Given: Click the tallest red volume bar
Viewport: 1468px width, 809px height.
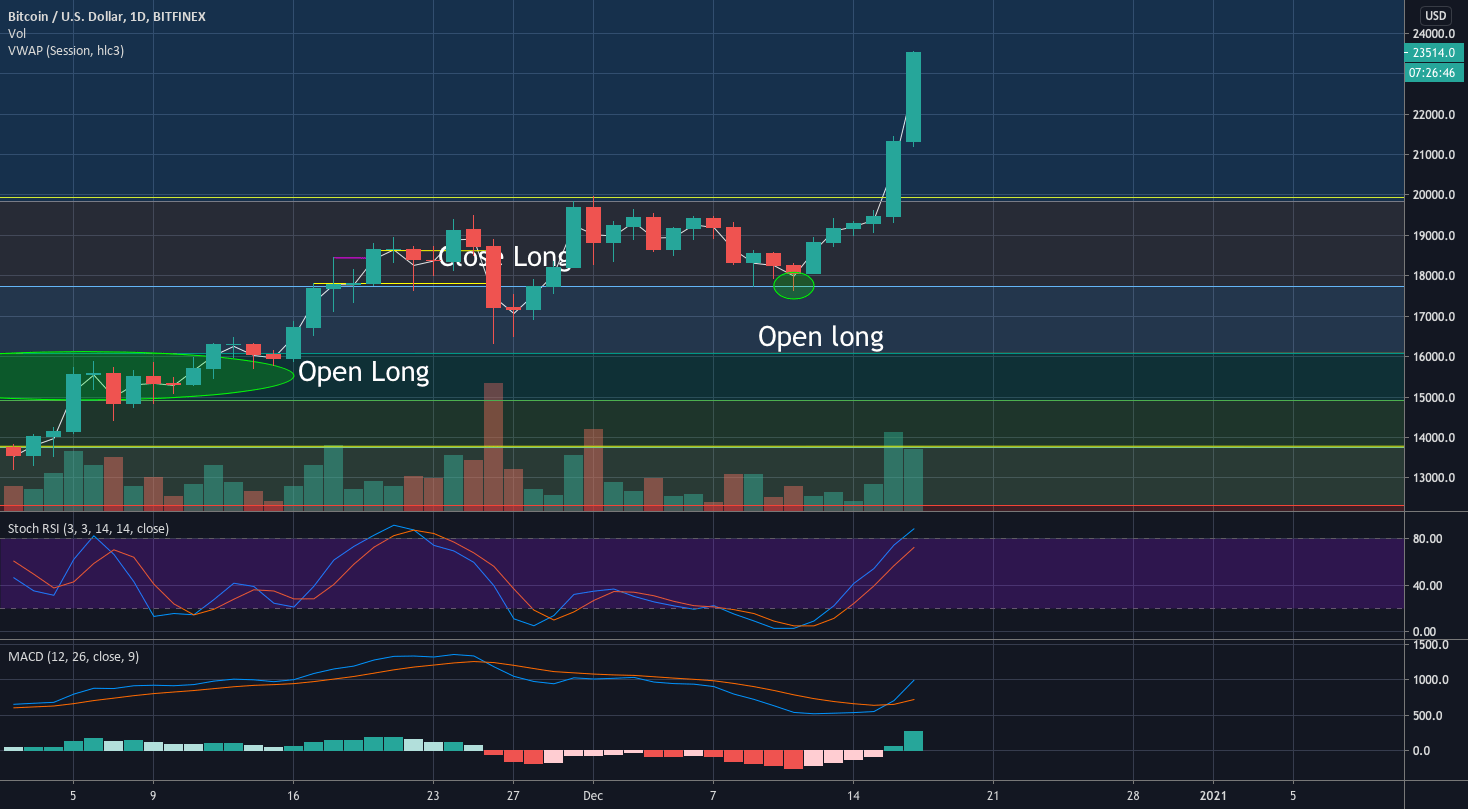Looking at the screenshot, I should 493,447.
